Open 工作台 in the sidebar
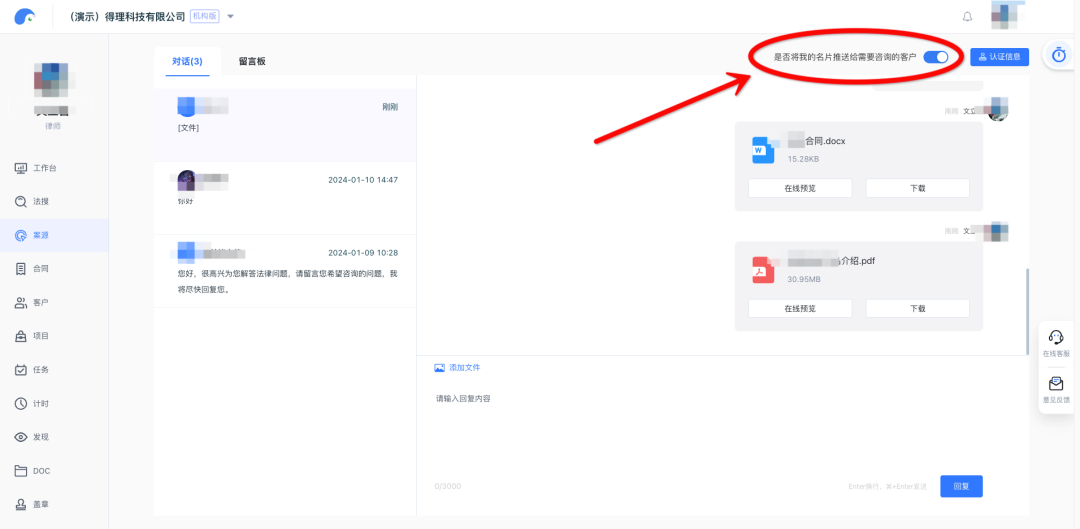The height and width of the screenshot is (529, 1080). (x=54, y=168)
